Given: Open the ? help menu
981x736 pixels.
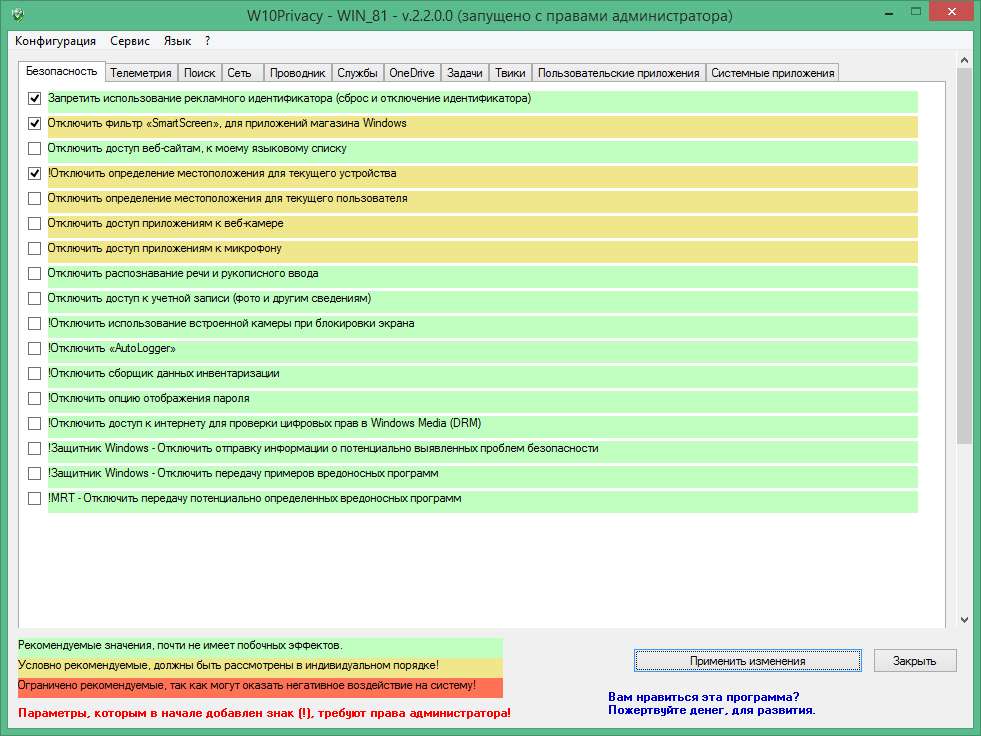Looking at the screenshot, I should coord(207,41).
